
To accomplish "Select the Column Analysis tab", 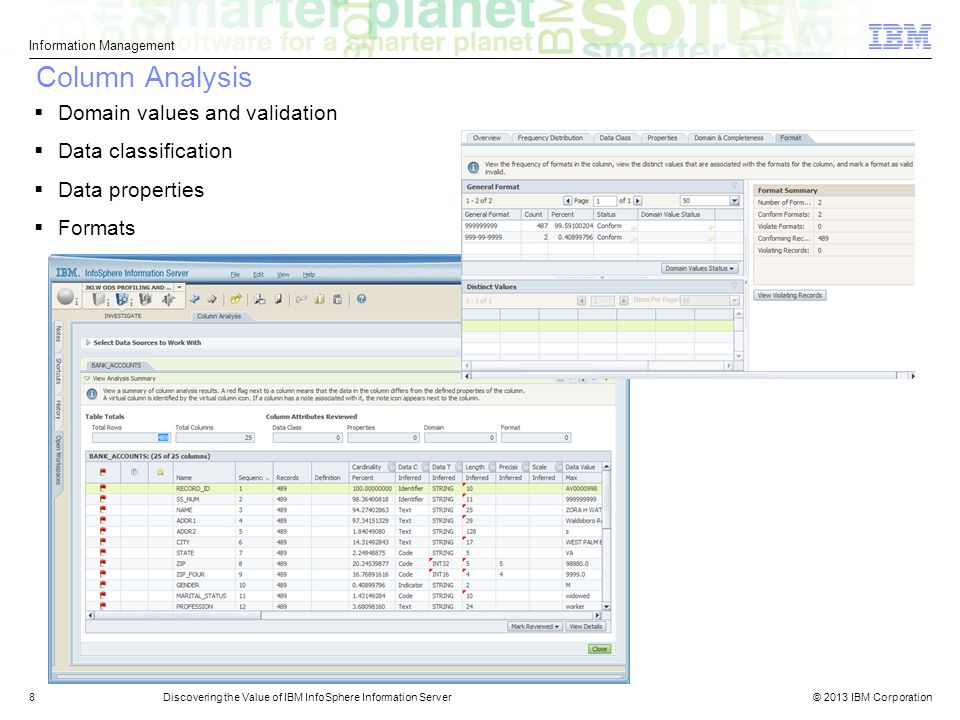I will pos(219,316).
